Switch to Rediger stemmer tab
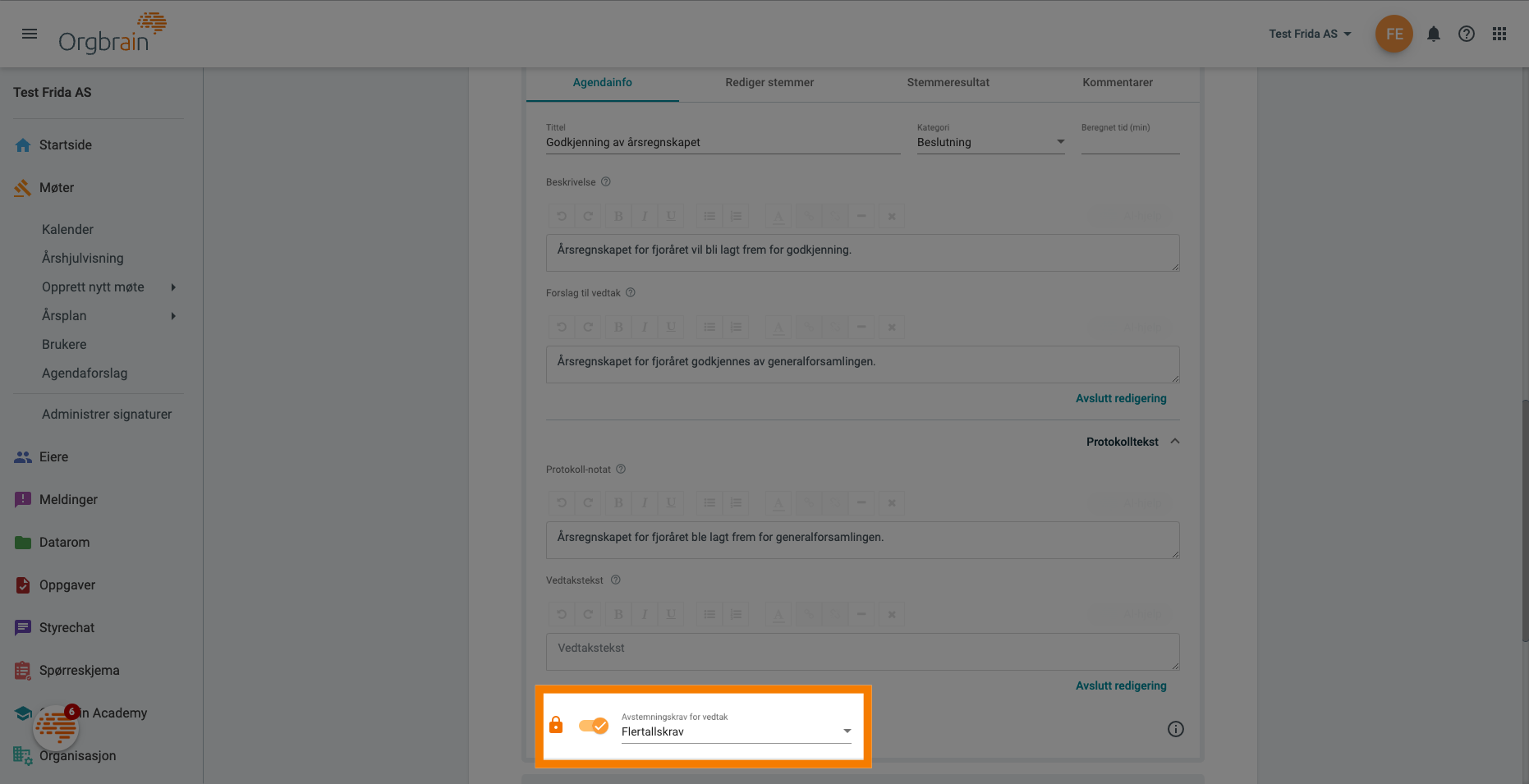Screen dimensions: 1529x784 [769, 82]
